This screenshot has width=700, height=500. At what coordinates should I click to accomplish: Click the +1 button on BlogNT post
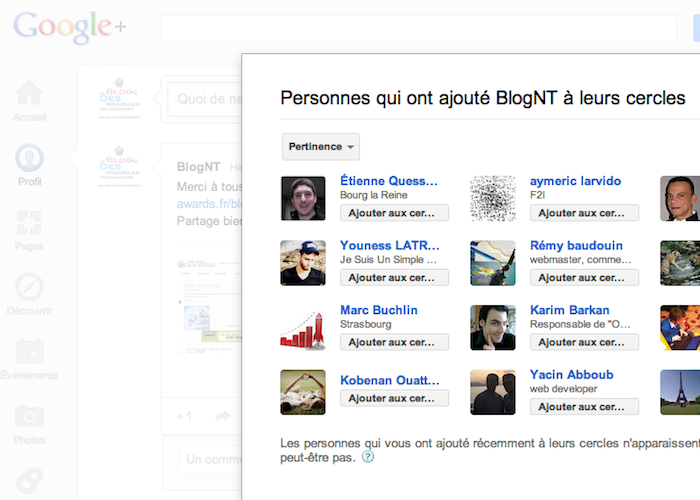point(184,417)
